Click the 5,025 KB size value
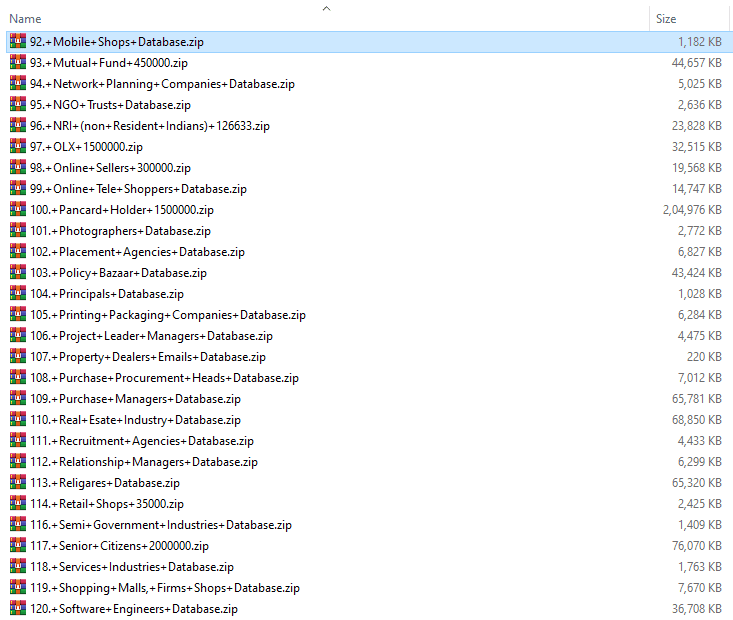 700,84
